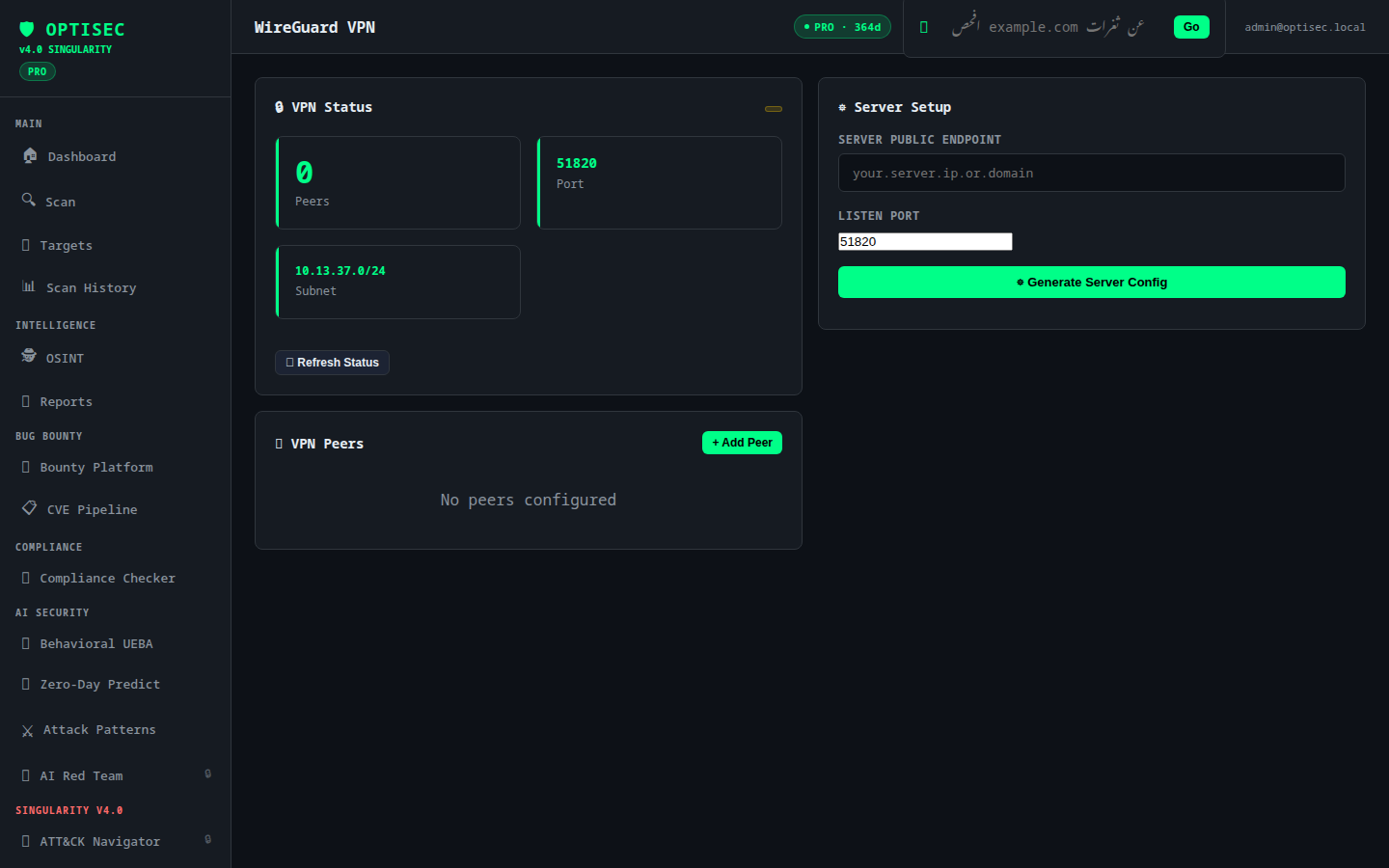Viewport: 1389px width, 868px height.
Task: Click the 'SINGULARITY V4.0' section header
Action: click(x=69, y=810)
